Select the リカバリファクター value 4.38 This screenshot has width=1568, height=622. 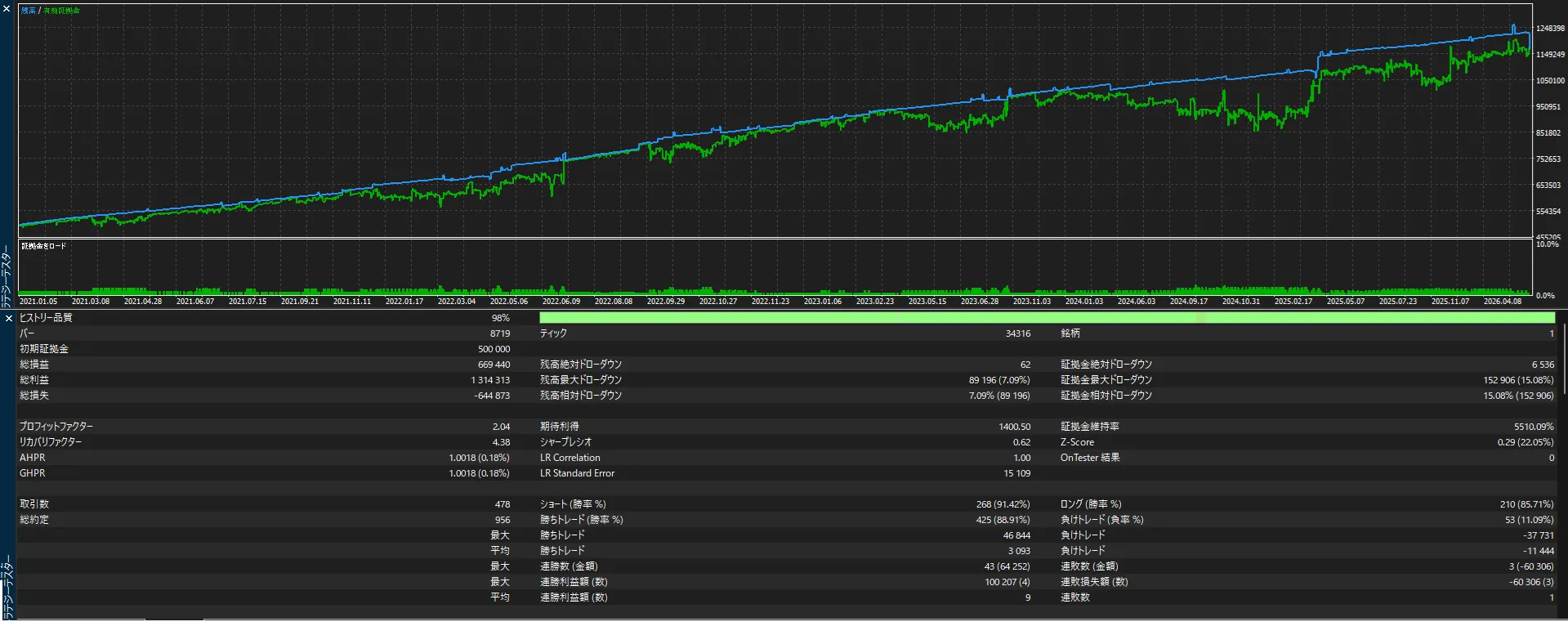point(502,442)
